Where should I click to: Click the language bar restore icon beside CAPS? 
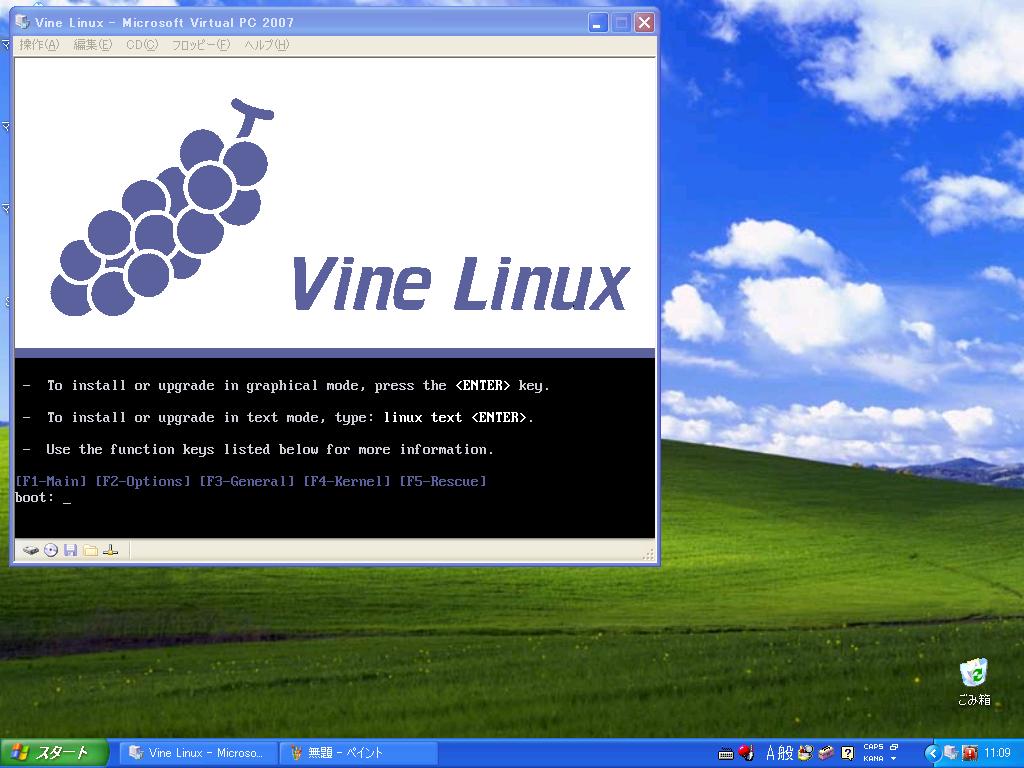(894, 747)
